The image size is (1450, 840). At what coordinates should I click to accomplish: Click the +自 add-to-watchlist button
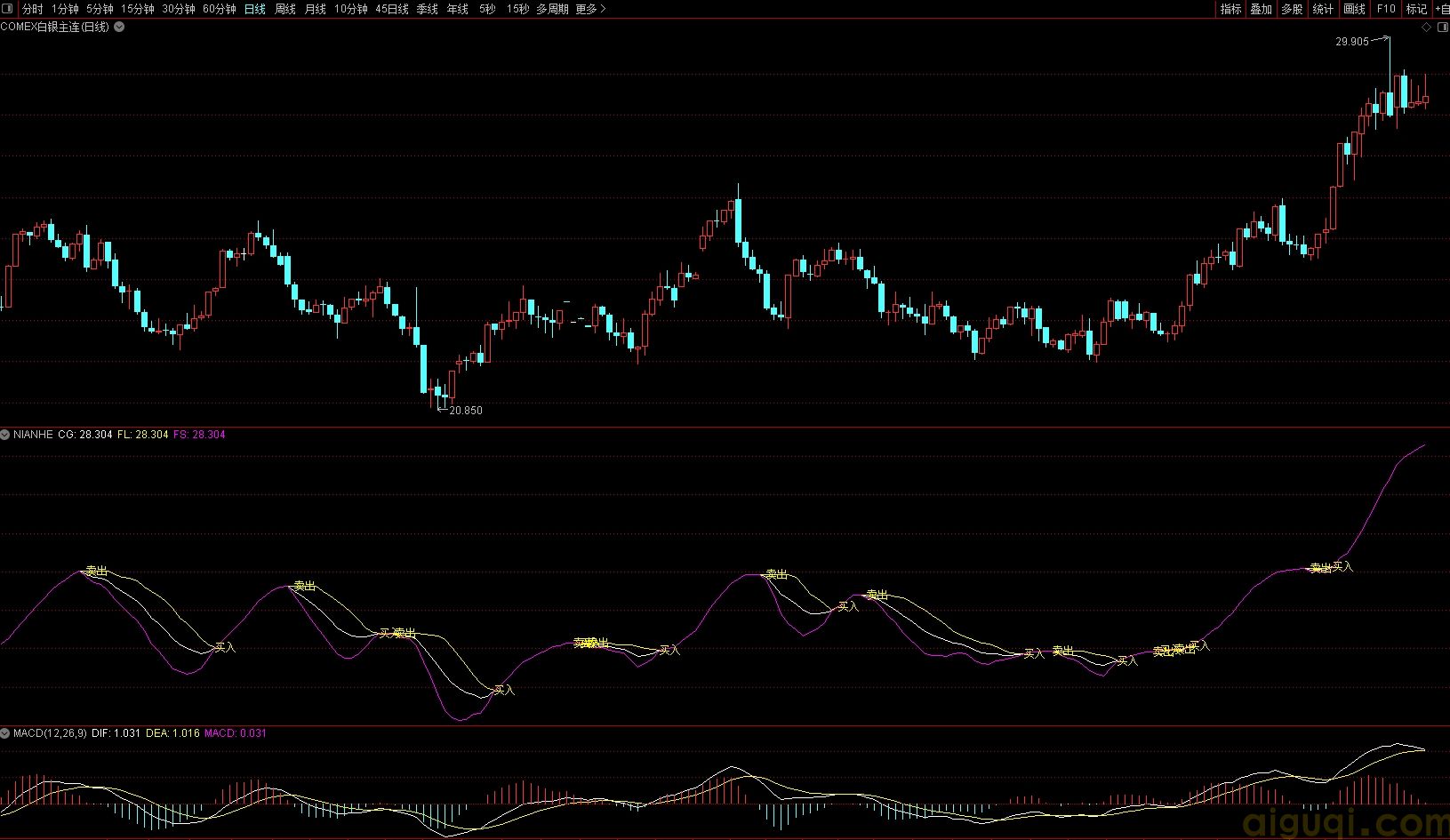pyautogui.click(x=1442, y=9)
